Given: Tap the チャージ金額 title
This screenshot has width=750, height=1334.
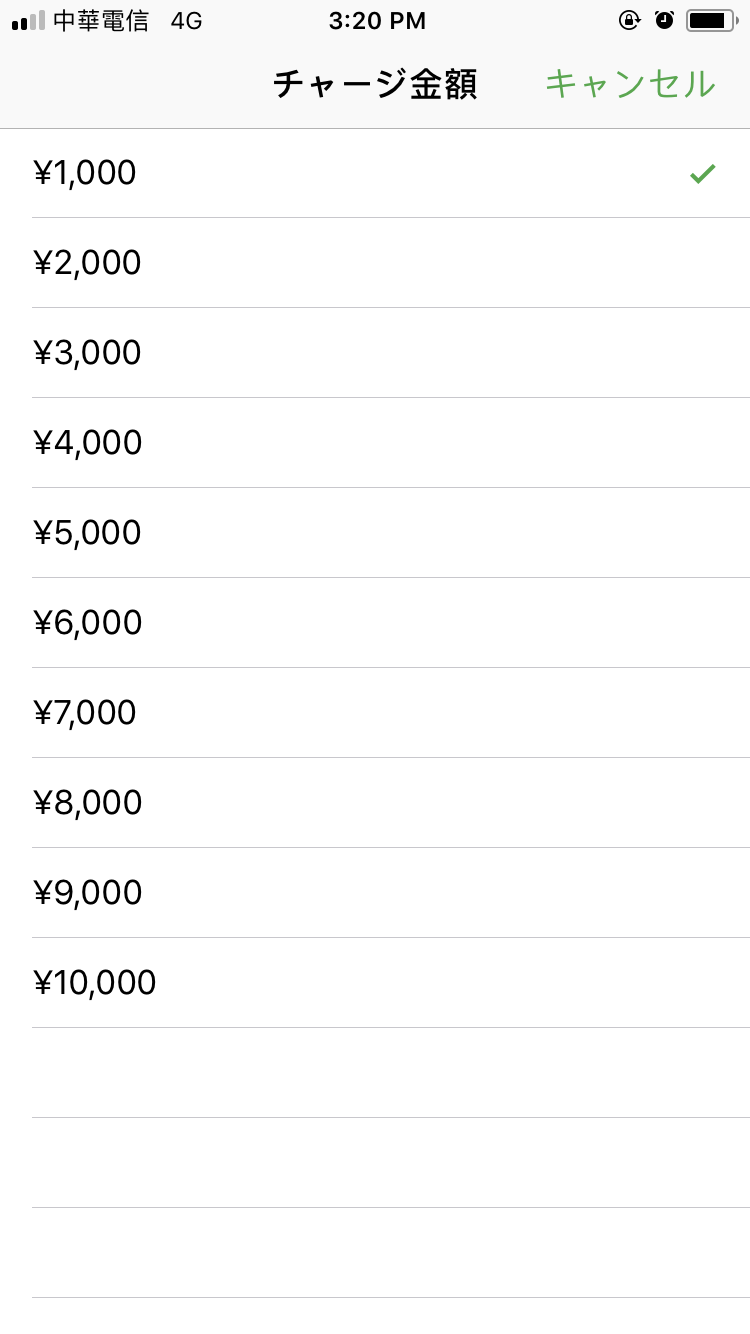Looking at the screenshot, I should click(x=375, y=85).
